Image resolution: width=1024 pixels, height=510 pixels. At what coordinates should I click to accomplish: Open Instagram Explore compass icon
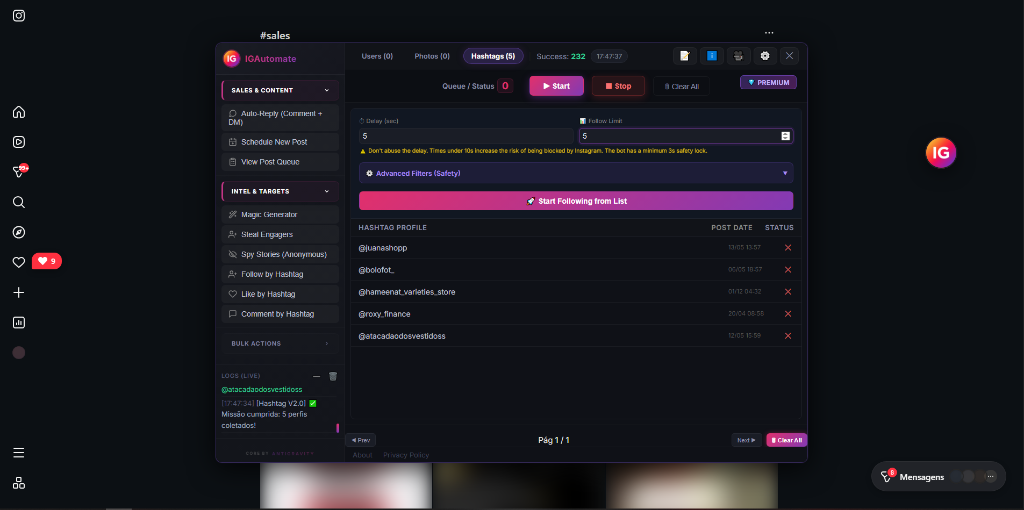click(x=19, y=232)
